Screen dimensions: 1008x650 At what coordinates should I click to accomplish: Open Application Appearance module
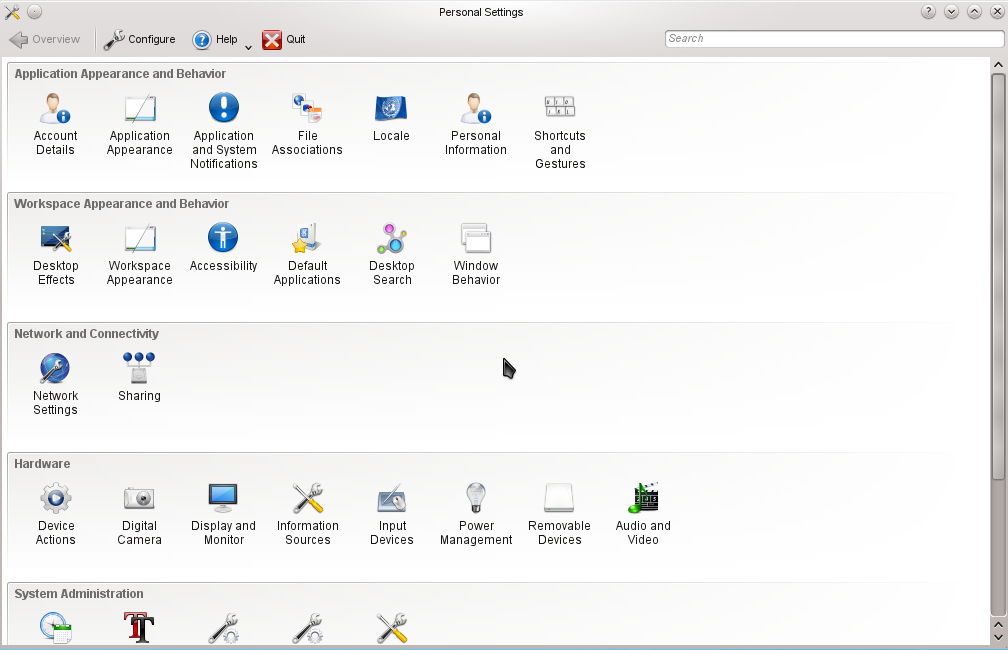point(140,123)
